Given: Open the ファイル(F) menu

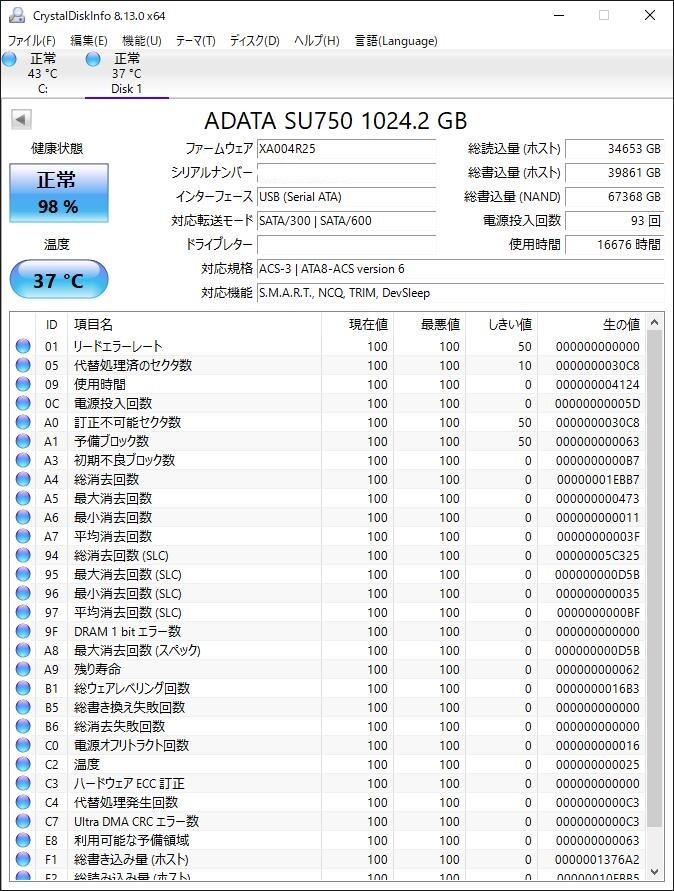Looking at the screenshot, I should (x=32, y=40).
